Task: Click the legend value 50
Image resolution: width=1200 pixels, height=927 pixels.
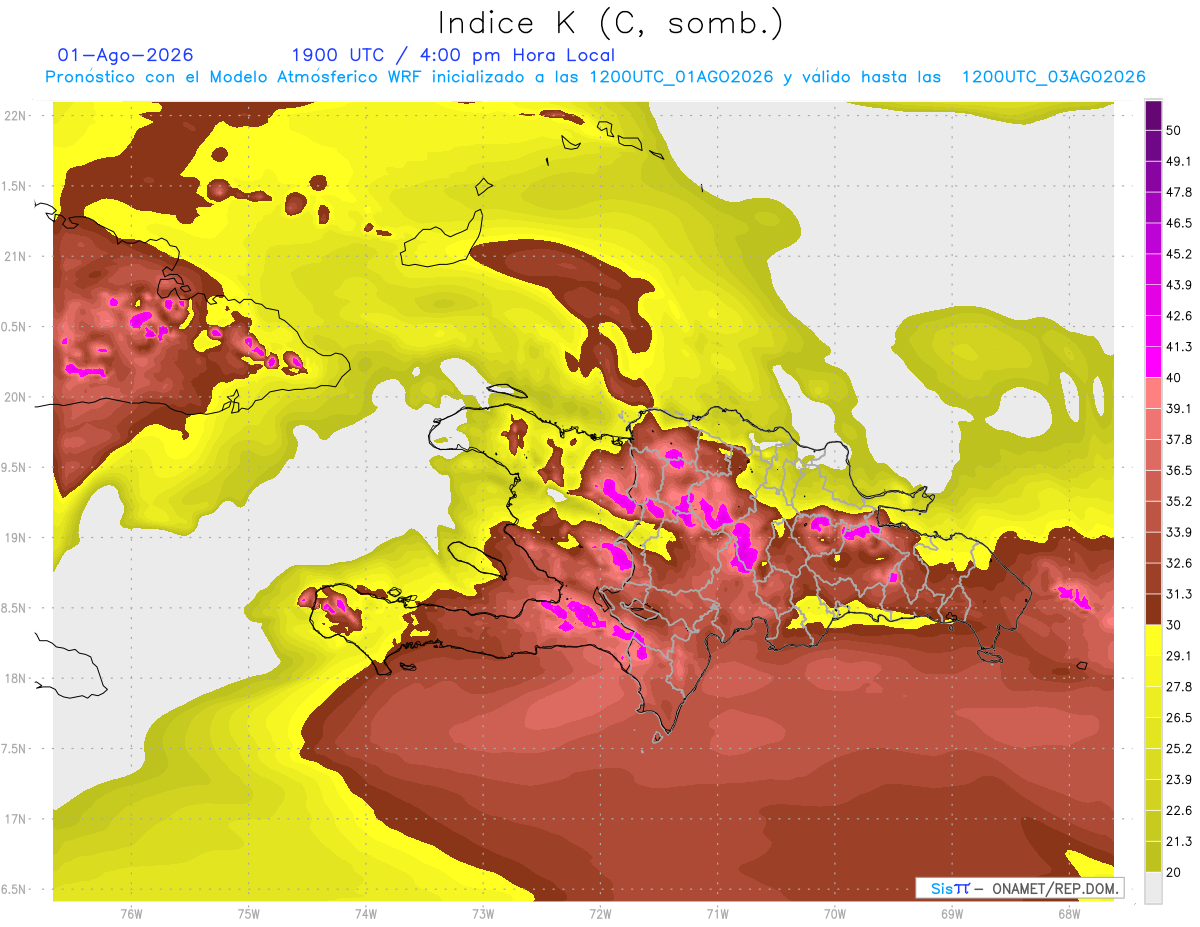Action: point(1174,132)
